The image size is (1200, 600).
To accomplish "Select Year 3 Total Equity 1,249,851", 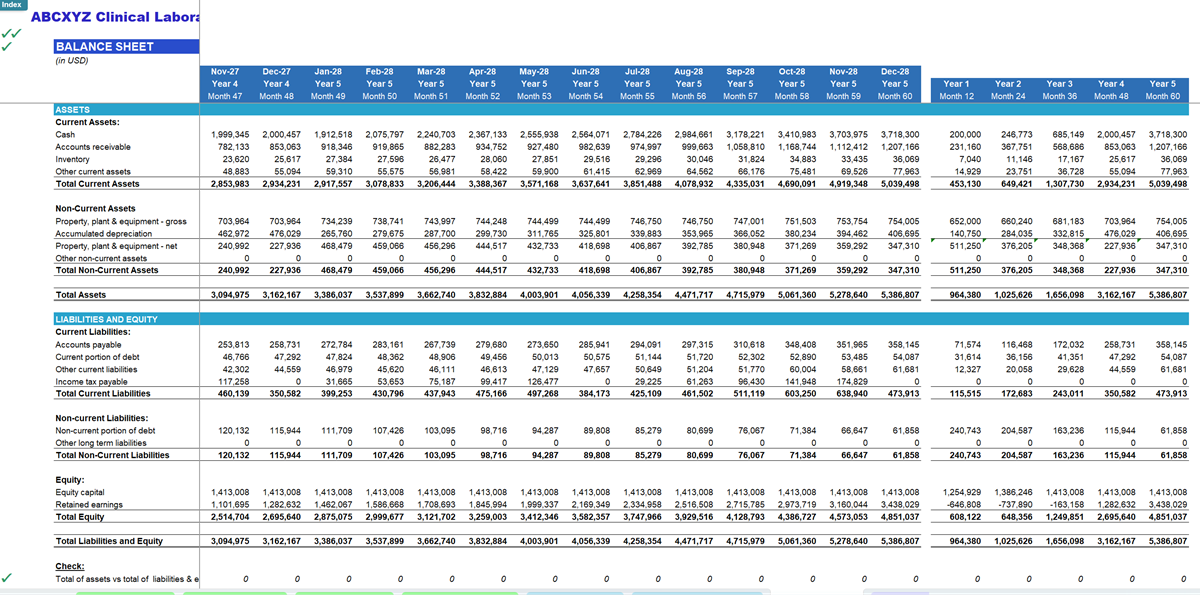I will pos(1062,517).
